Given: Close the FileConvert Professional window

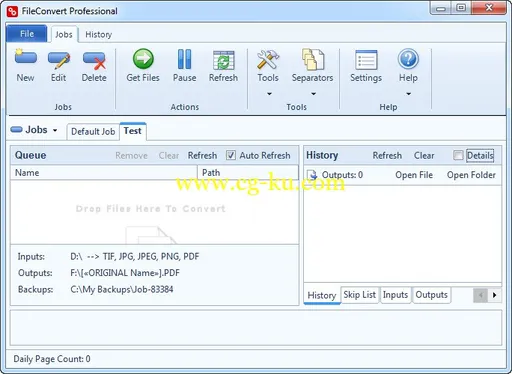Looking at the screenshot, I should pos(489,8).
